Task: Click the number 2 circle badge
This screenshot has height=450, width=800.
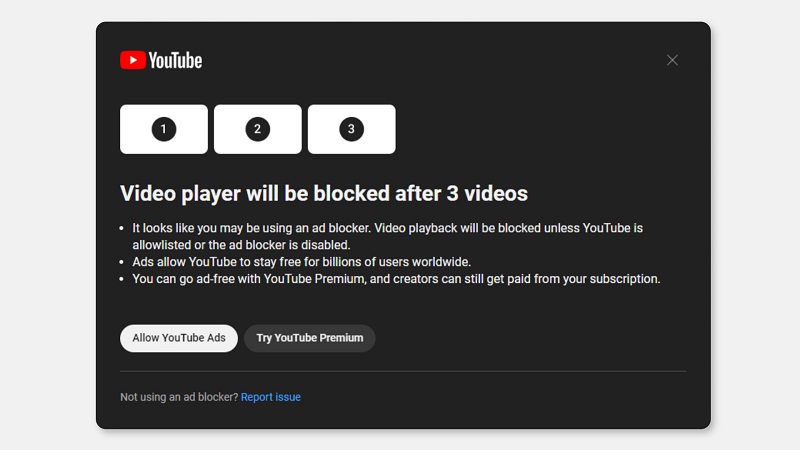Action: pos(257,129)
